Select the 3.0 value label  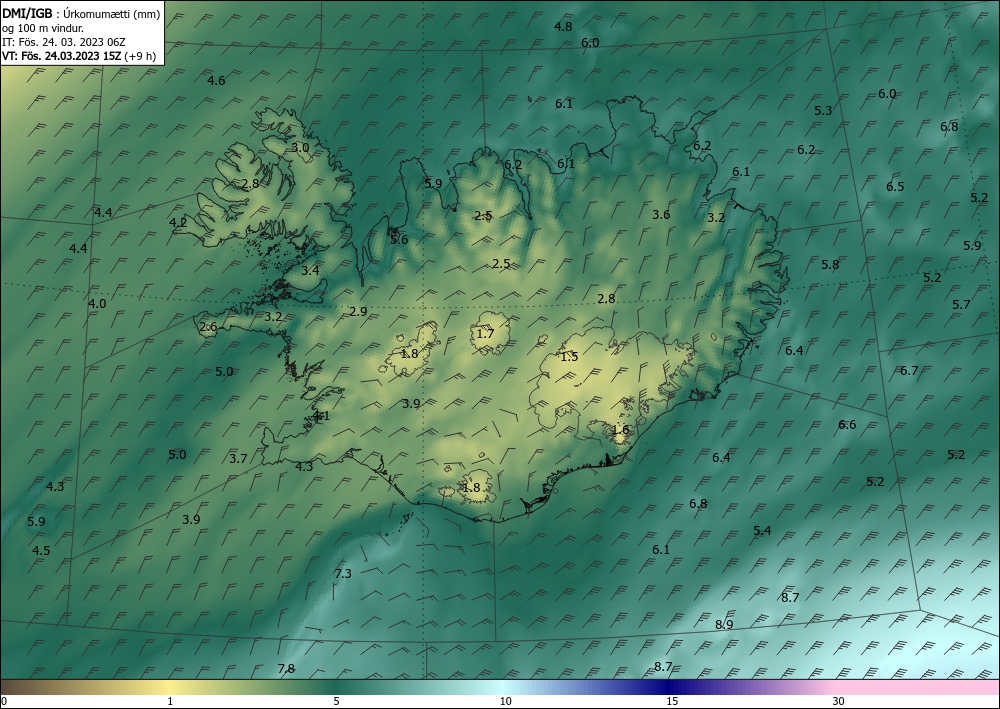point(300,147)
